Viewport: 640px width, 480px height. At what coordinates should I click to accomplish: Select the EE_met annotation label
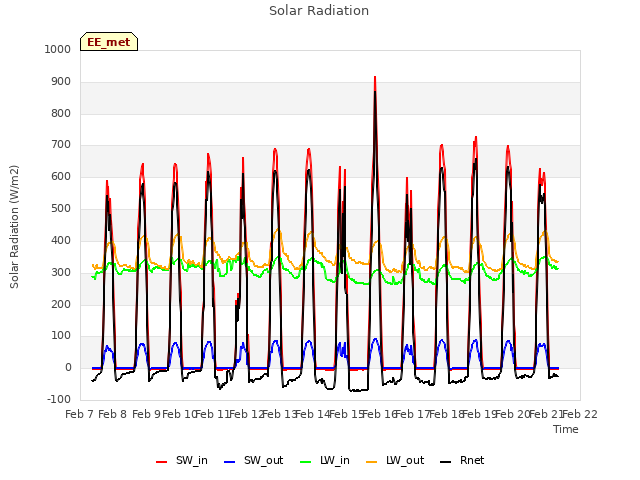point(109,42)
